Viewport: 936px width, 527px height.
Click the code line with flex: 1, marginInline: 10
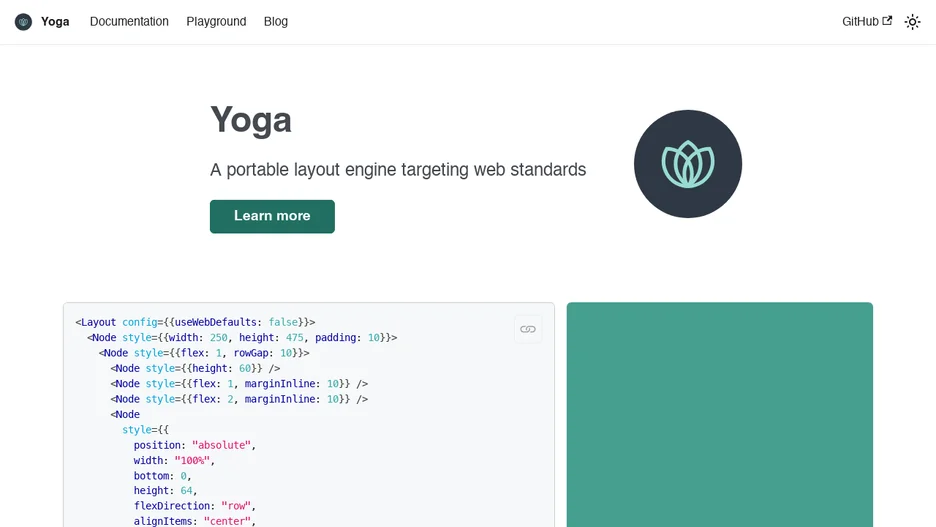[x=239, y=384]
